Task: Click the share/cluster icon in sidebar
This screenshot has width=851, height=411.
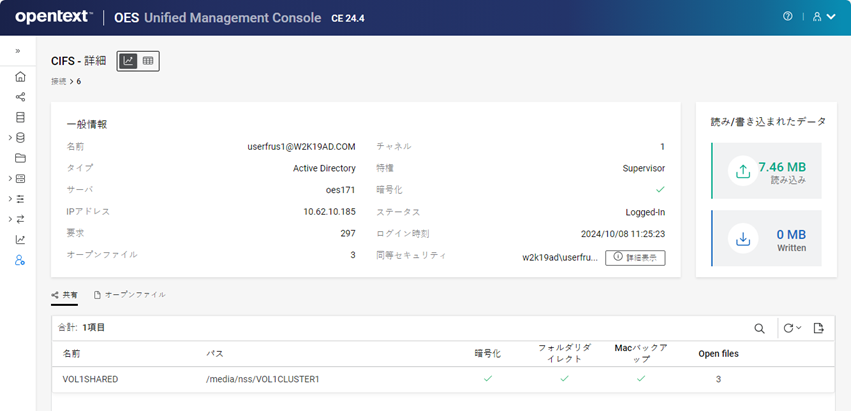Action: (x=20, y=97)
